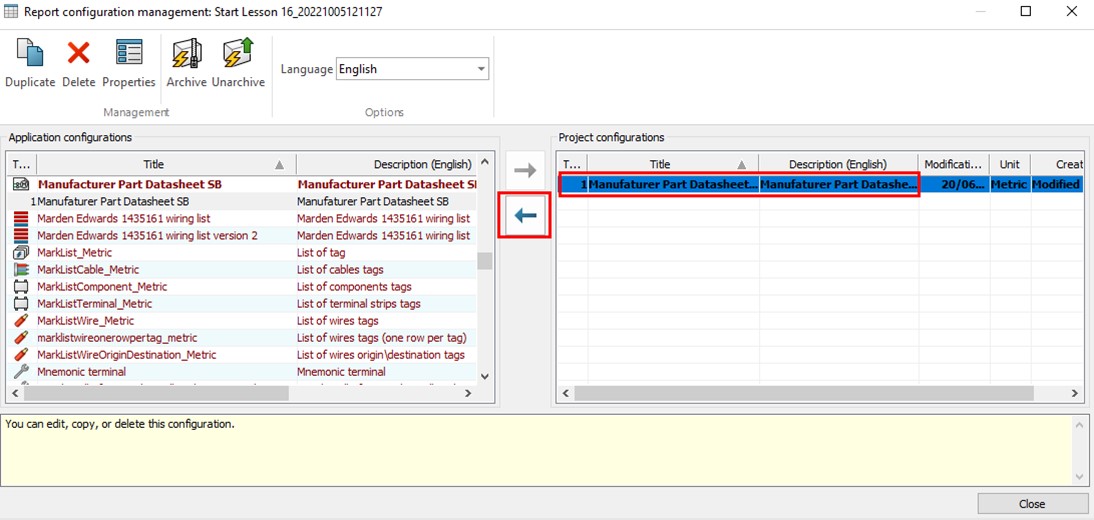Image resolution: width=1094 pixels, height=520 pixels.
Task: Select Marden Edwards 1435161 wiring list version 2
Action: point(147,236)
